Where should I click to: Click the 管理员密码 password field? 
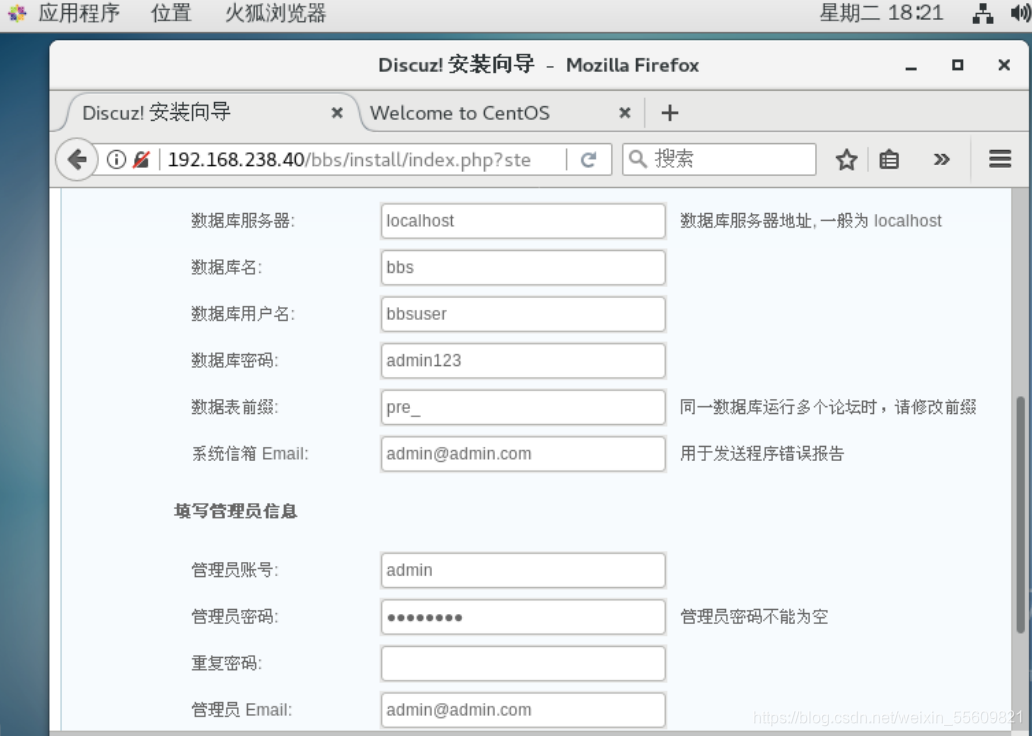coord(523,617)
